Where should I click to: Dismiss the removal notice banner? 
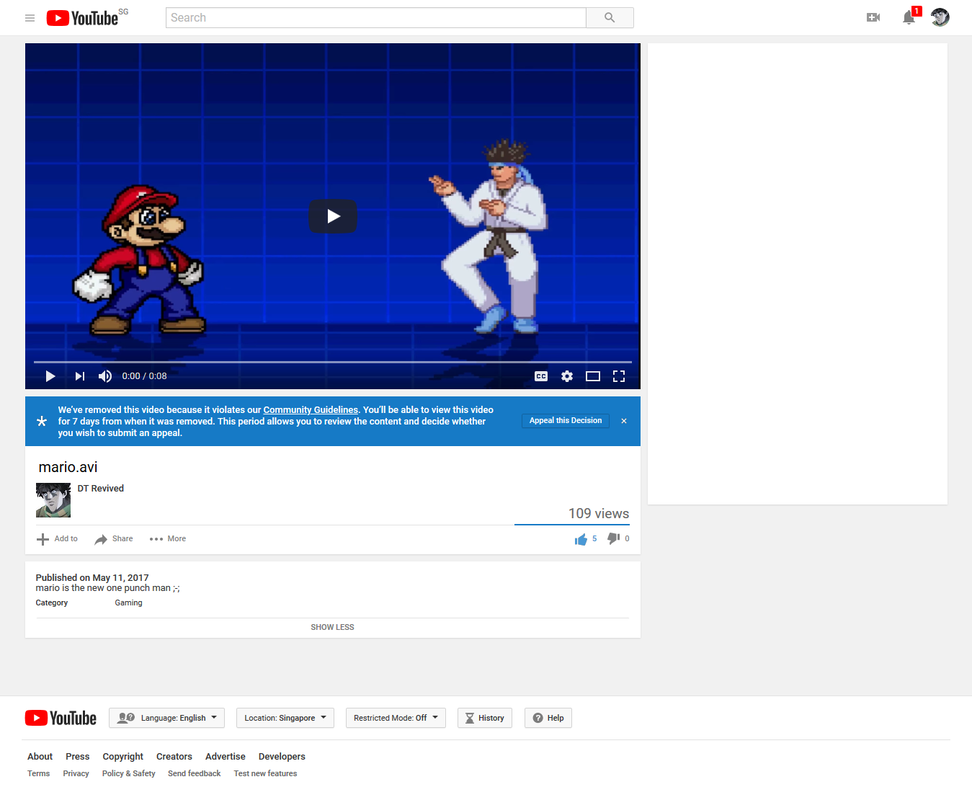624,421
